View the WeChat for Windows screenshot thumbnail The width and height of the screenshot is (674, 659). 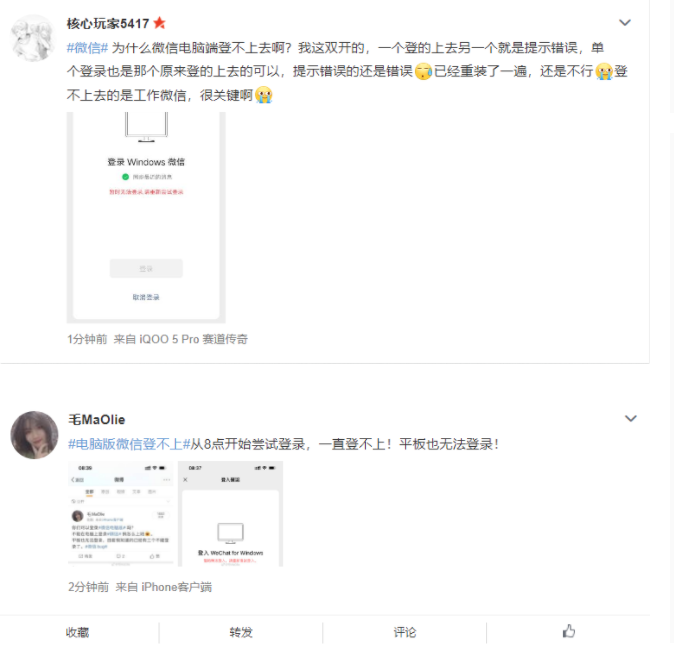coord(230,513)
